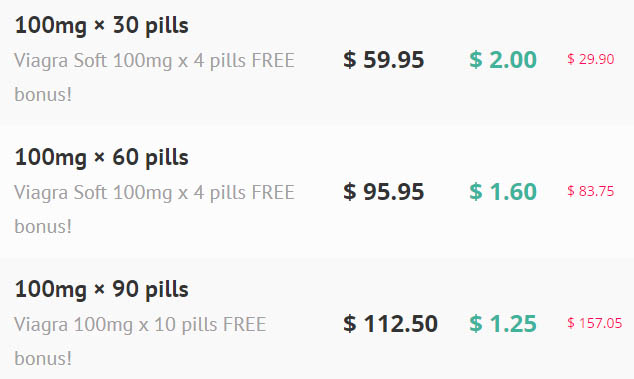Click the $ 95.95 package price
634x379 pixels.
tap(383, 192)
